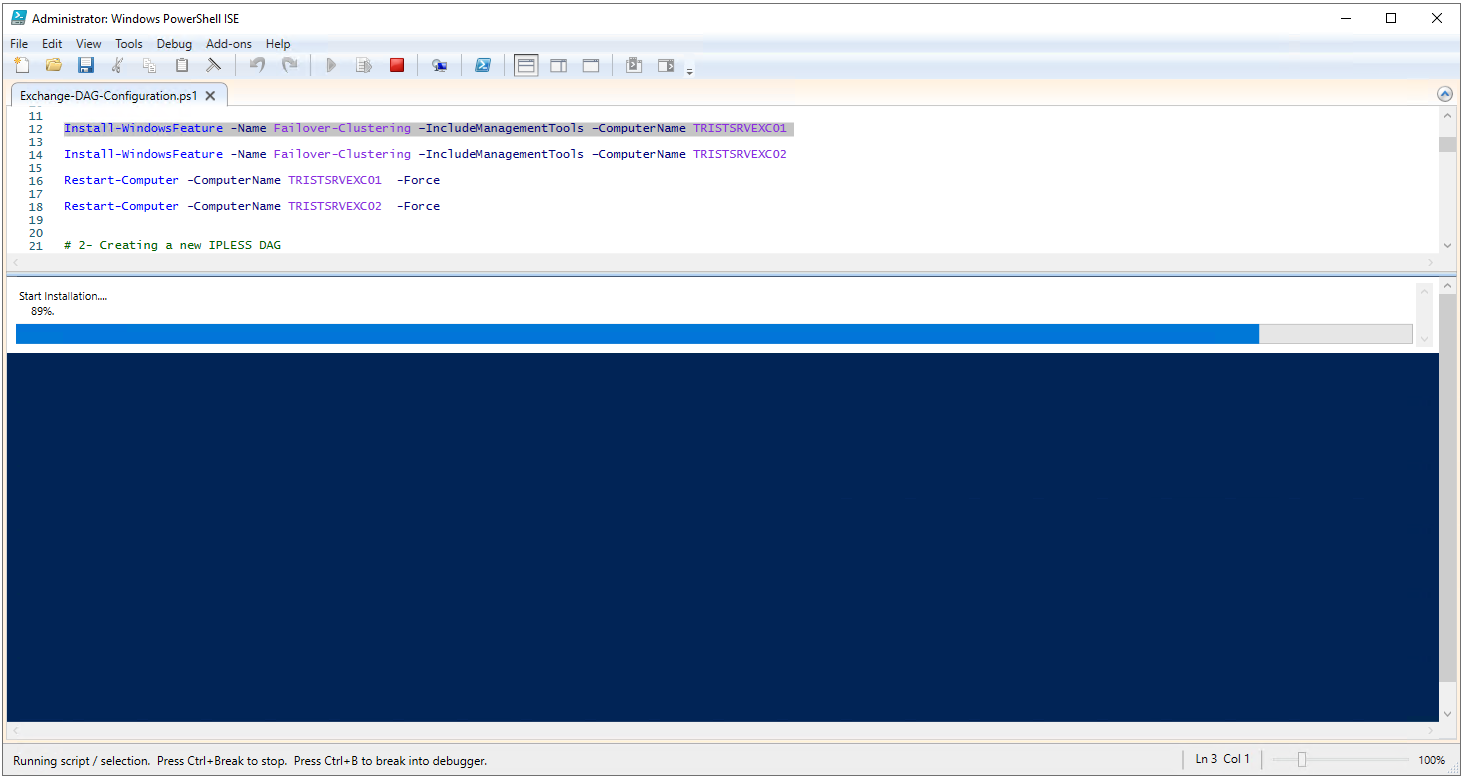Click console horizontal scrollbar left arrow
The height and width of the screenshot is (777, 1463).
click(x=14, y=731)
